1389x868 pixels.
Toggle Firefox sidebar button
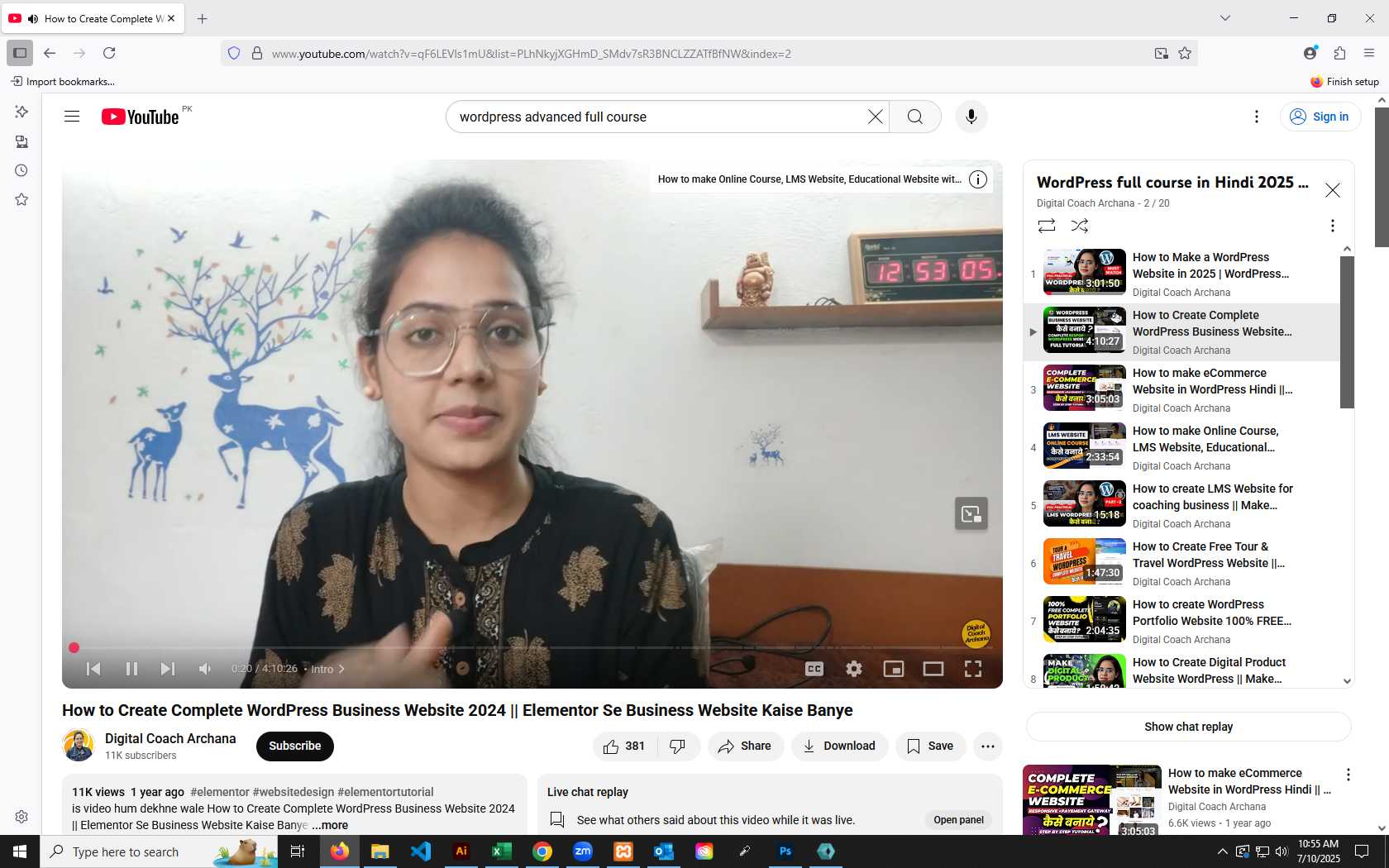pyautogui.click(x=20, y=53)
